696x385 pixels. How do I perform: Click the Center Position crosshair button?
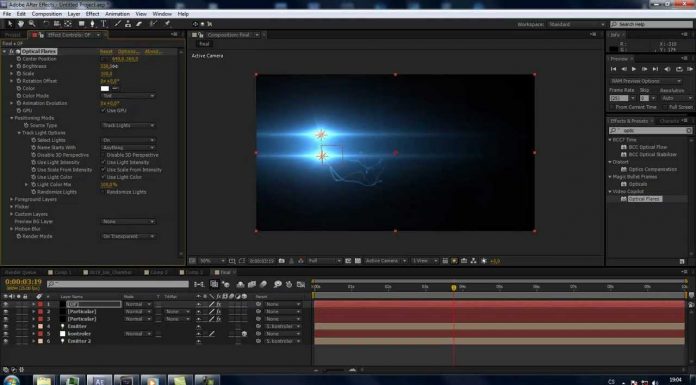[104, 59]
